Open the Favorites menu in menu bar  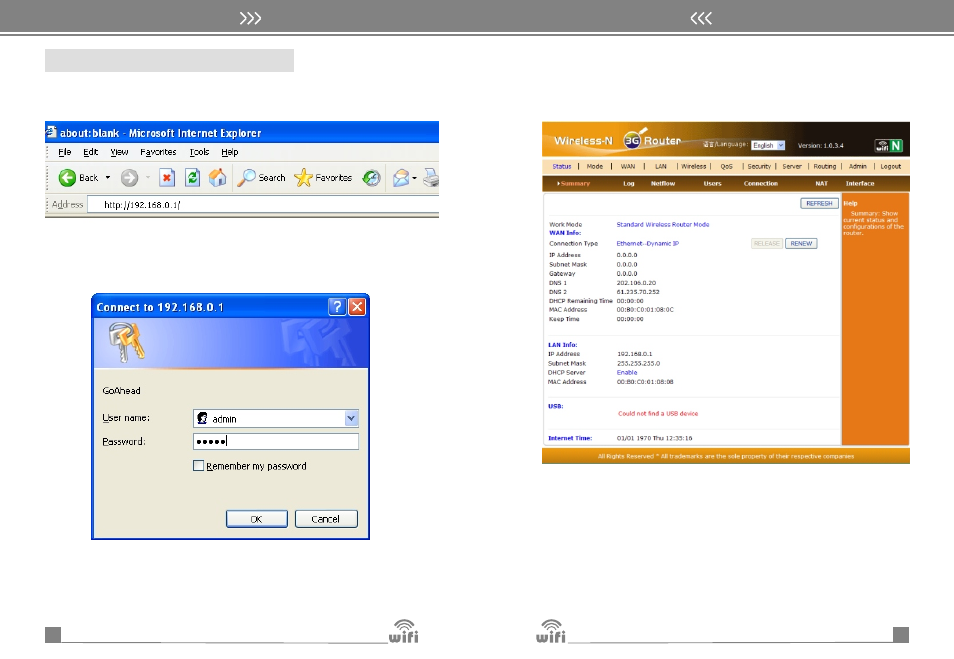[x=158, y=152]
